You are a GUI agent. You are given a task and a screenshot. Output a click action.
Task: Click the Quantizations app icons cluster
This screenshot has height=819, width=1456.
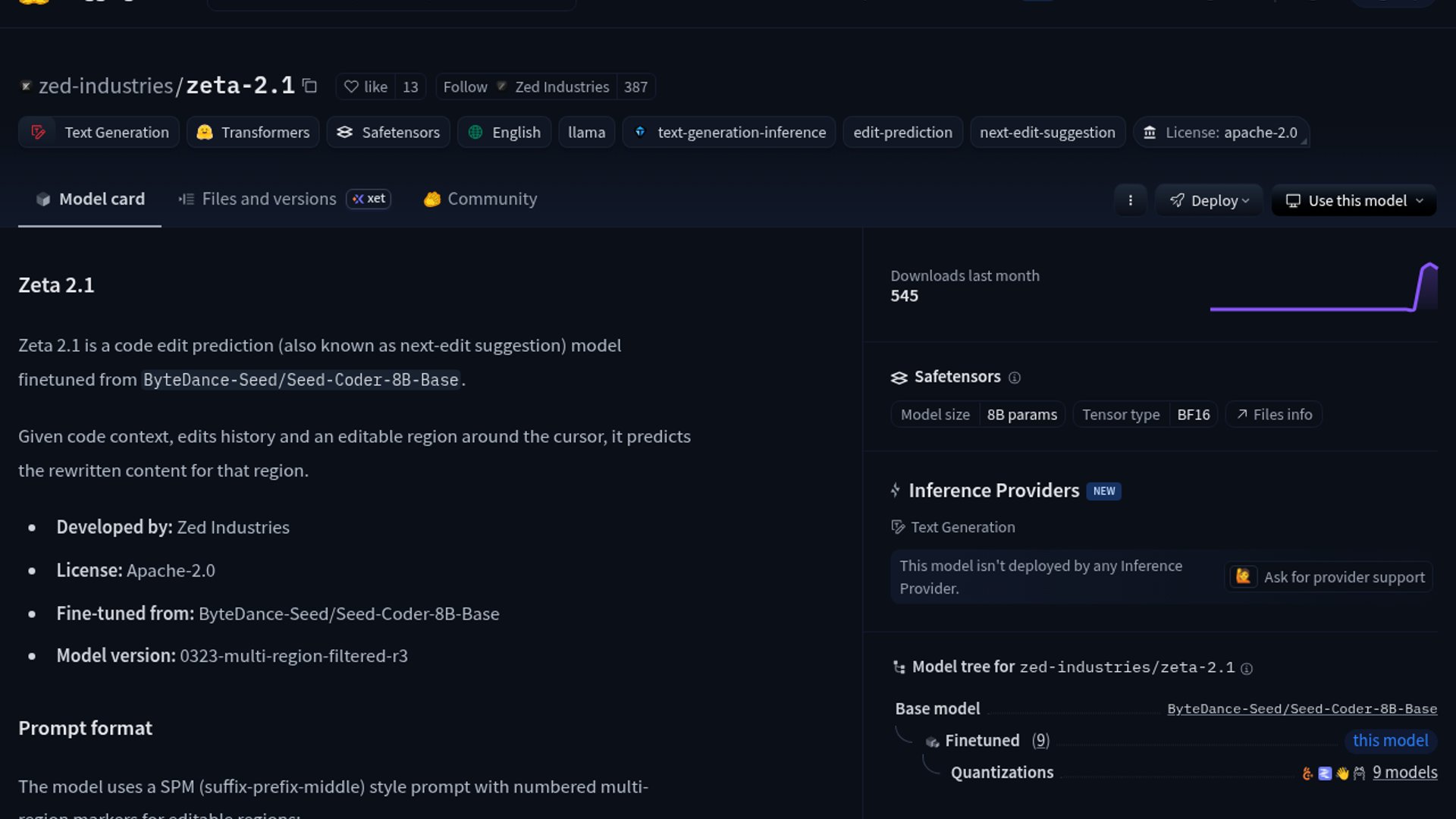coord(1334,773)
